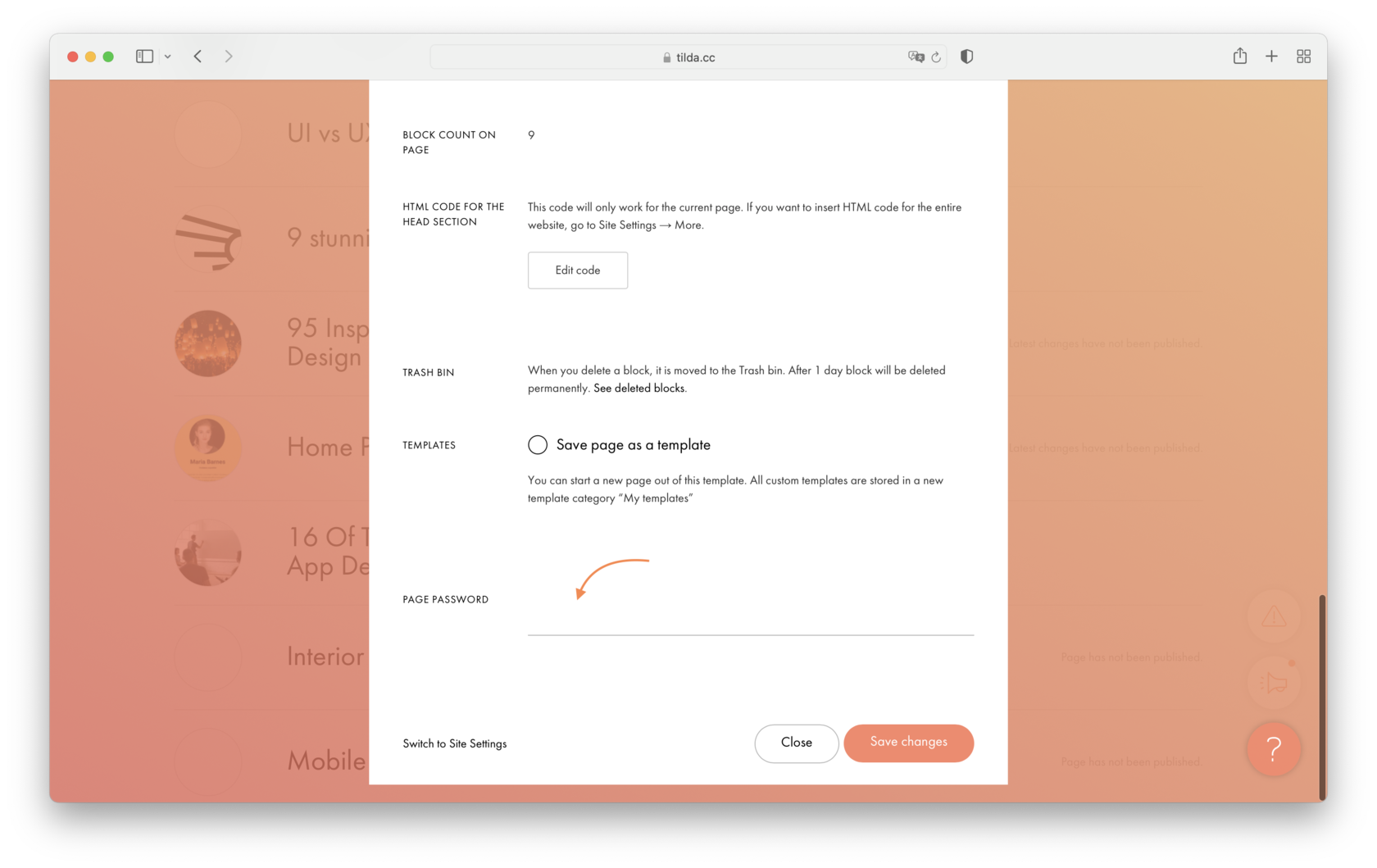This screenshot has height=868, width=1377.
Task: Reload the page using the refresh icon
Action: 936,57
